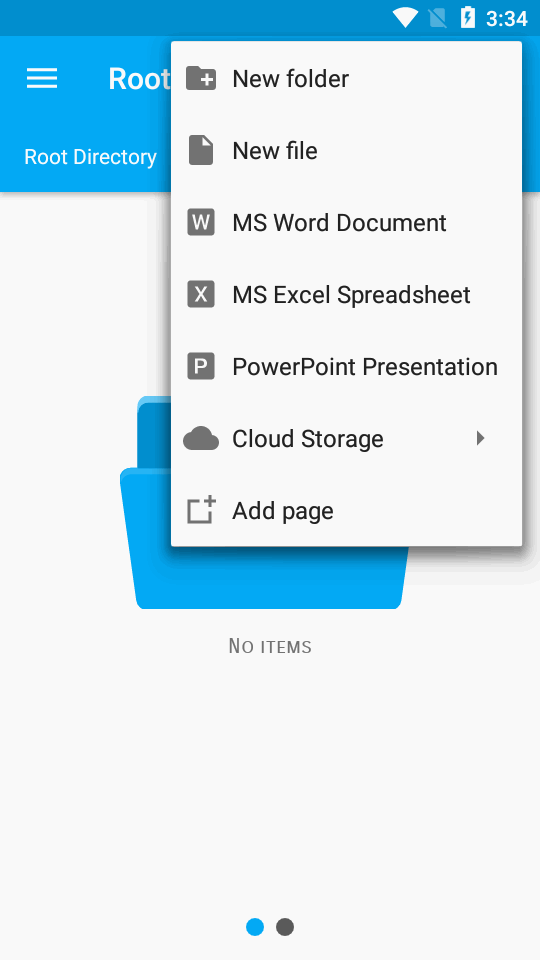Click the Excel 'X' icon
Screen dimensions: 540x960
pyautogui.click(x=201, y=294)
